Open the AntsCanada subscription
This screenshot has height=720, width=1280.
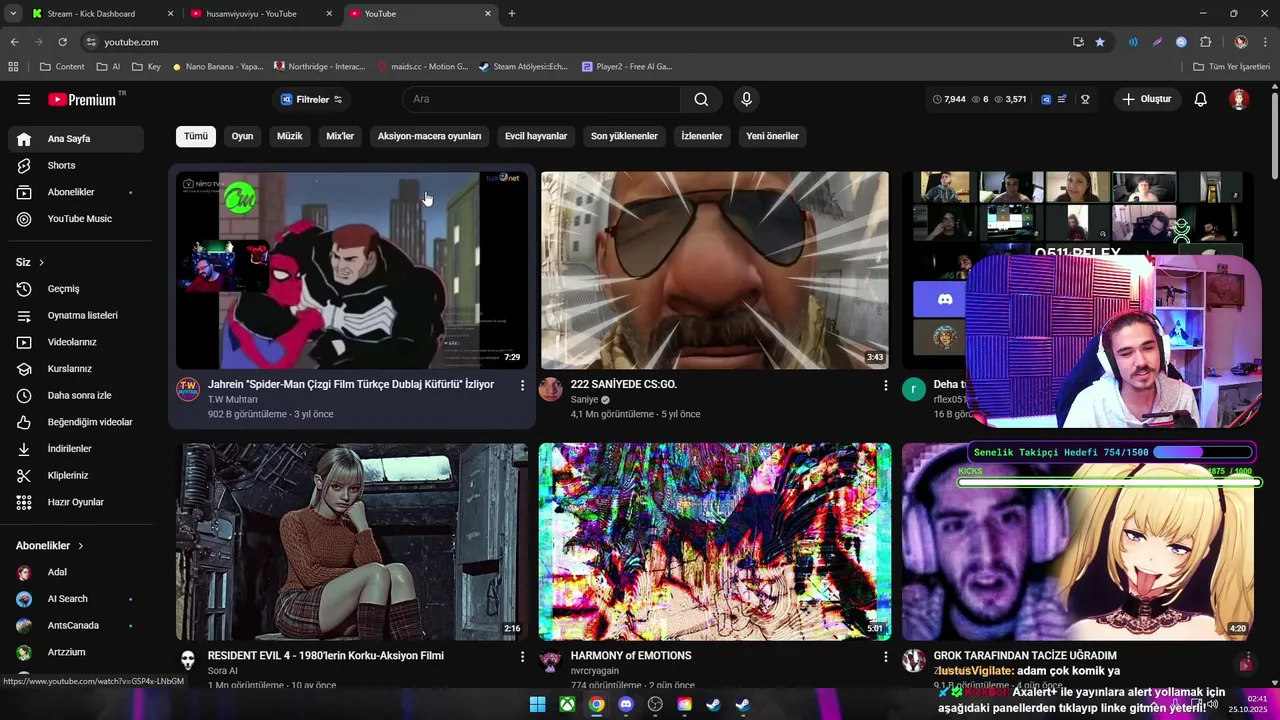click(x=76, y=626)
